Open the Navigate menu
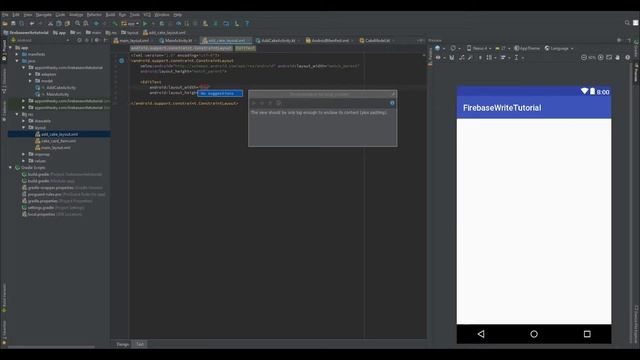Screen dimensions: 640x360 [44, 15]
